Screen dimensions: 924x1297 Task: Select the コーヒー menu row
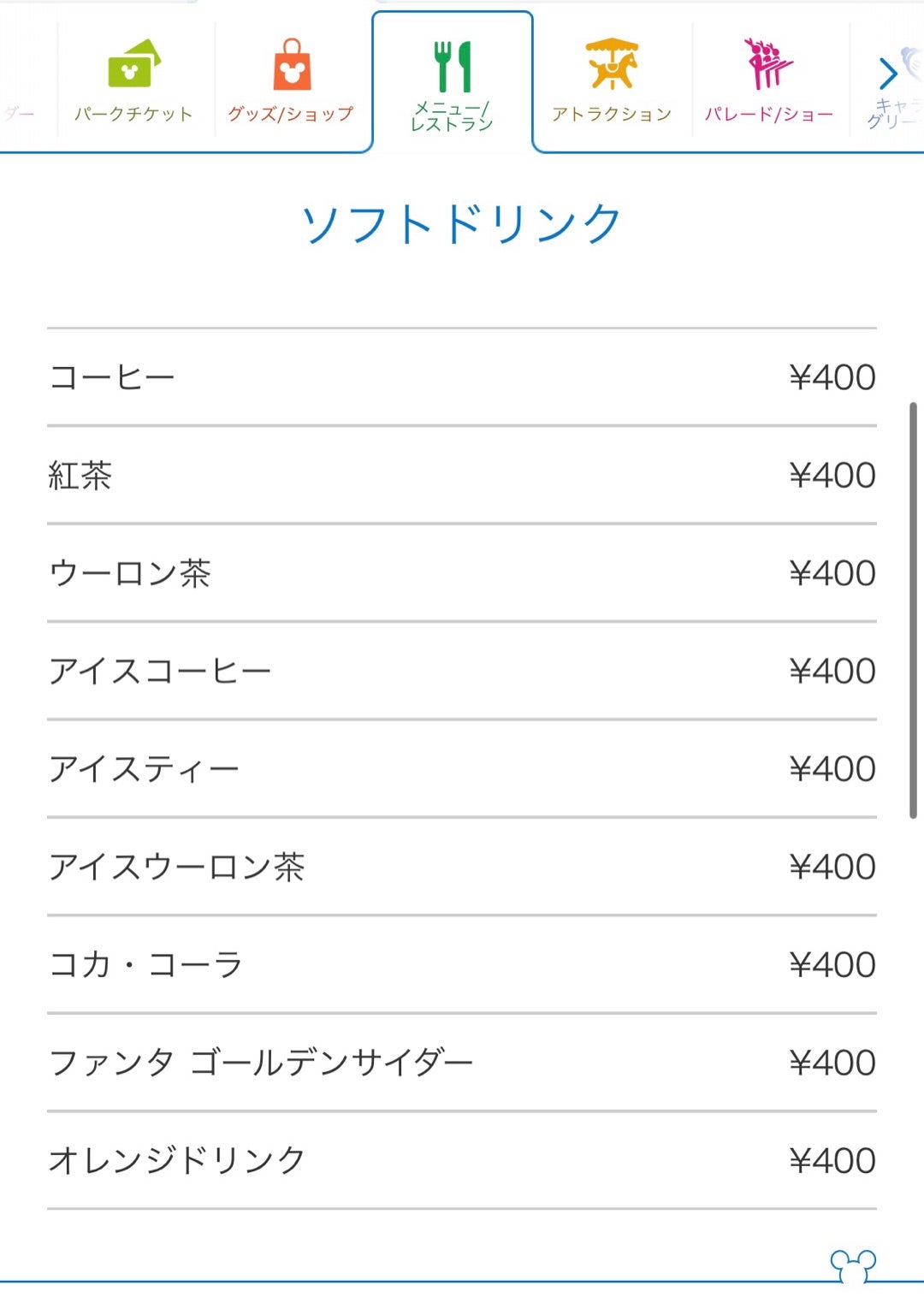tap(462, 377)
